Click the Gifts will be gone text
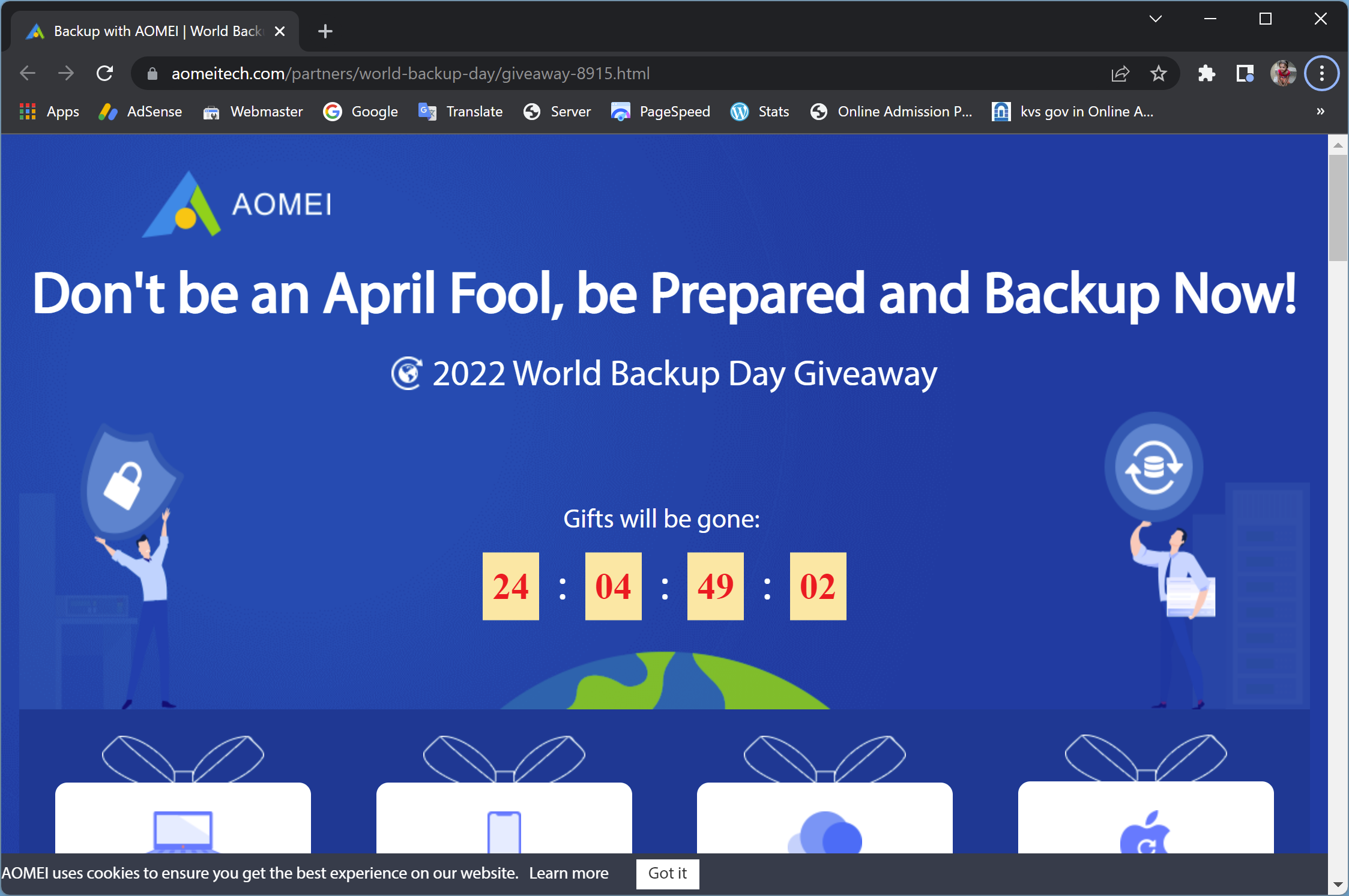 662,519
